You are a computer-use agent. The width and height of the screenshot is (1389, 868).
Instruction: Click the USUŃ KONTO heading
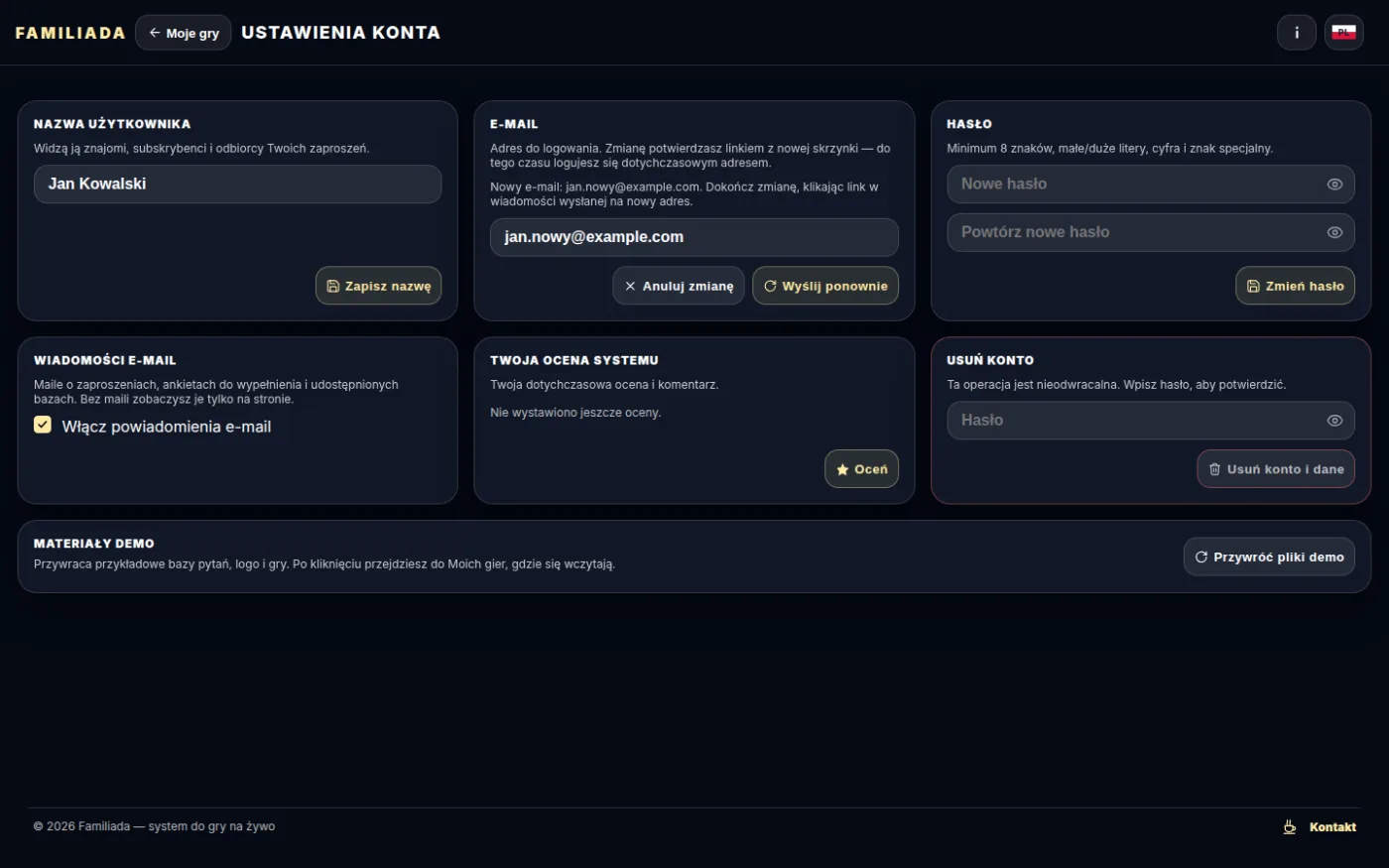[x=990, y=360]
